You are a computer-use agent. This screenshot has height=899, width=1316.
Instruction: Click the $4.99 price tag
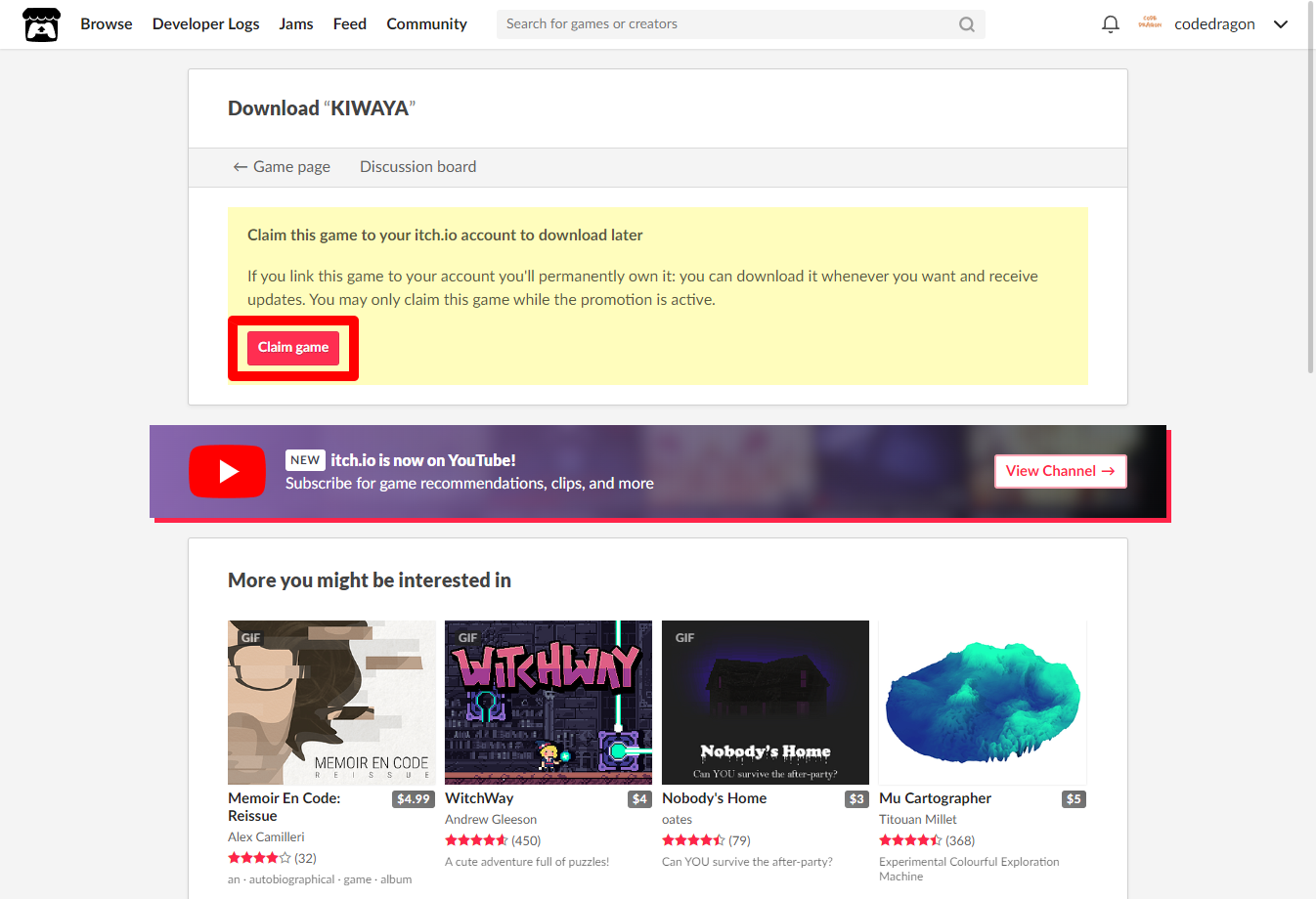(x=414, y=799)
